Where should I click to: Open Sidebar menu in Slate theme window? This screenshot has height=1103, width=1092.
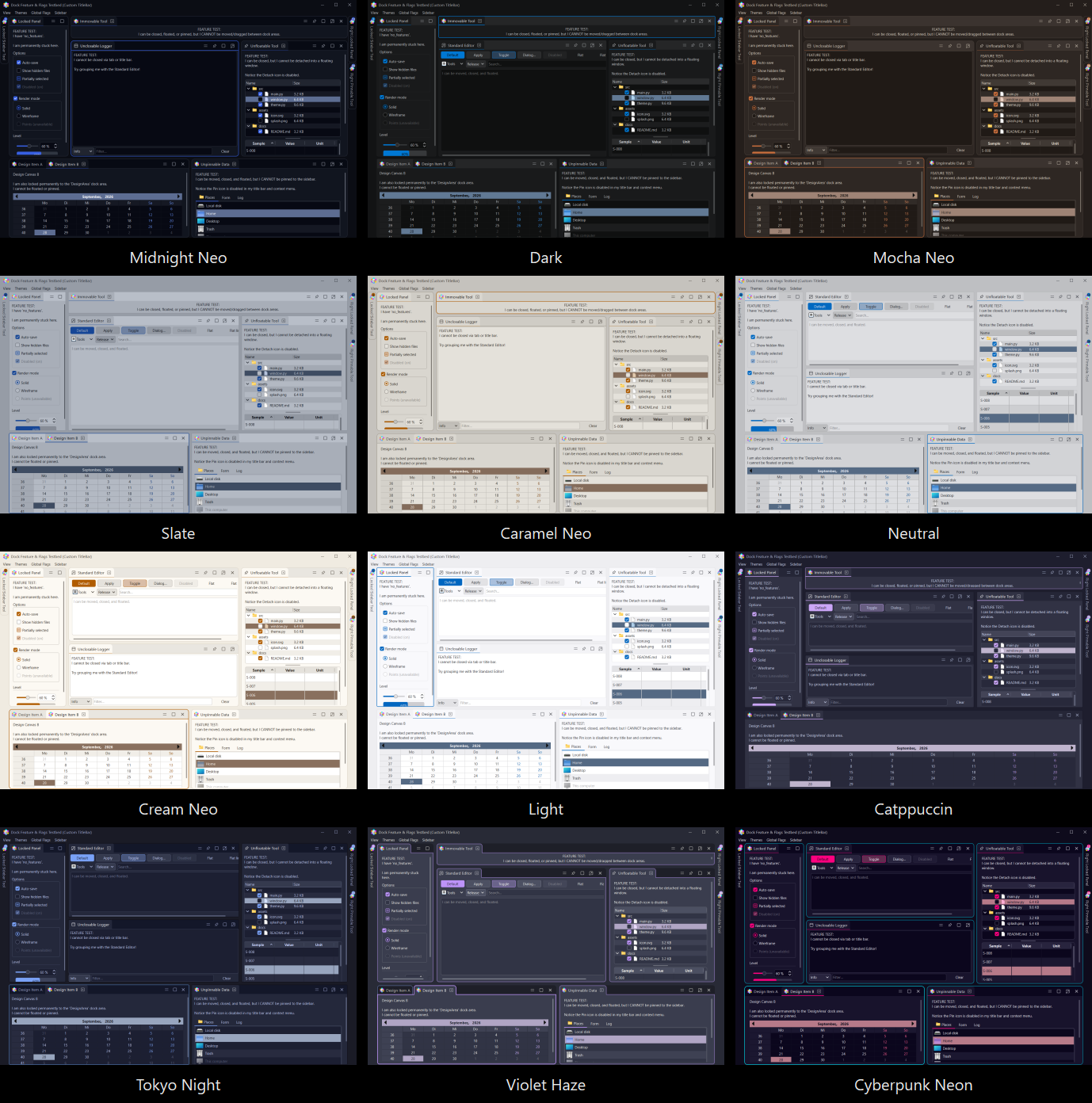[60, 288]
